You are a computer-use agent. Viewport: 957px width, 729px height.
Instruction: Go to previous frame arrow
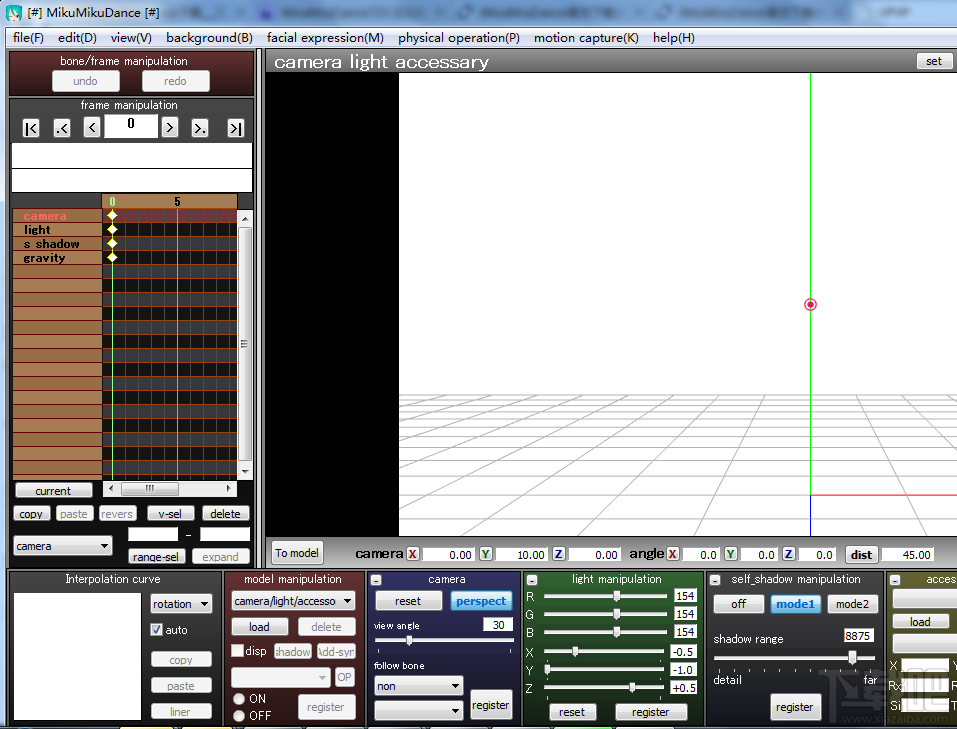[92, 128]
